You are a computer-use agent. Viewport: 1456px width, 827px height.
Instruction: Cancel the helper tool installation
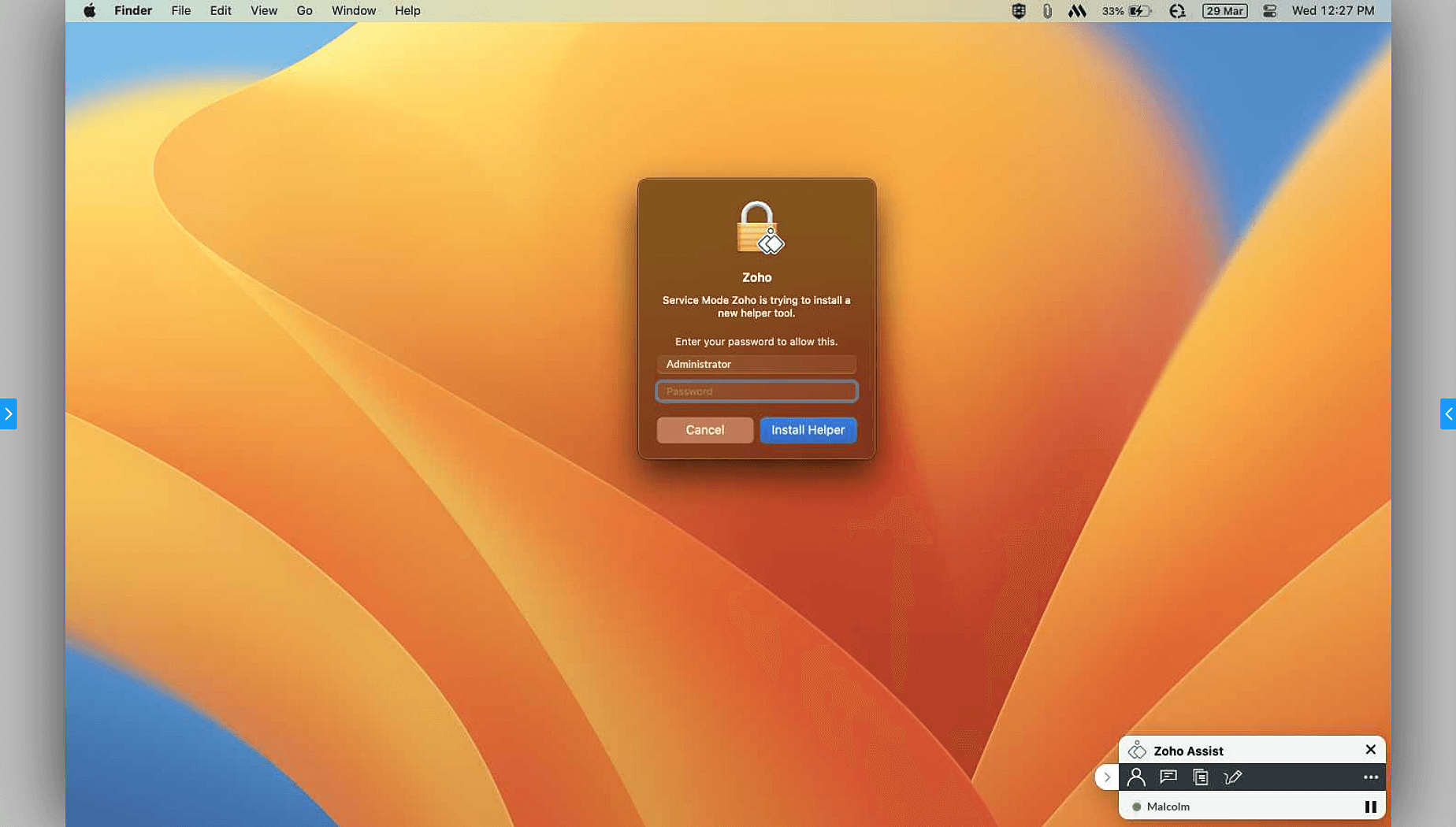[x=704, y=430]
